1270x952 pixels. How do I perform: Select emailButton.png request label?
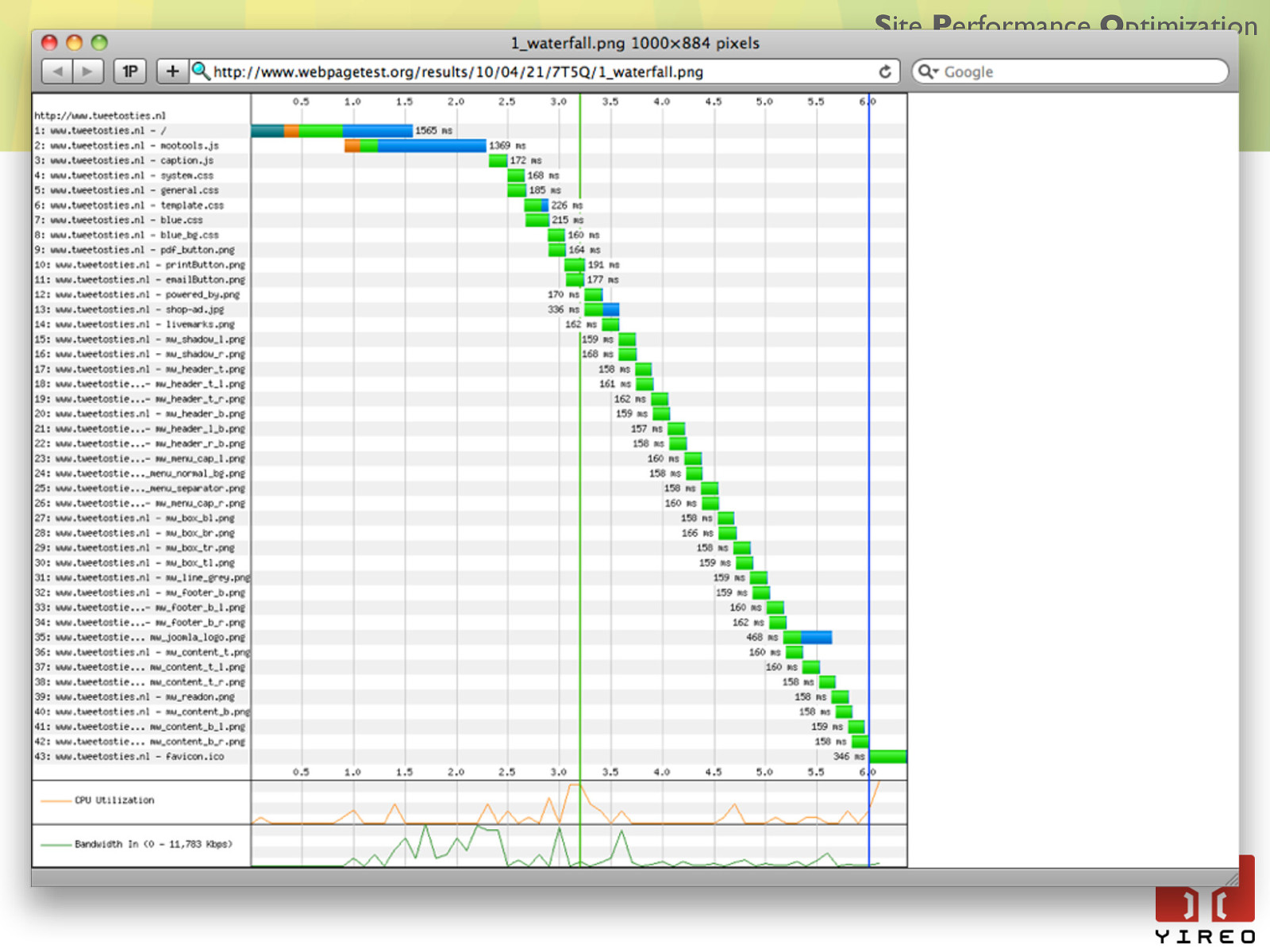click(x=140, y=279)
